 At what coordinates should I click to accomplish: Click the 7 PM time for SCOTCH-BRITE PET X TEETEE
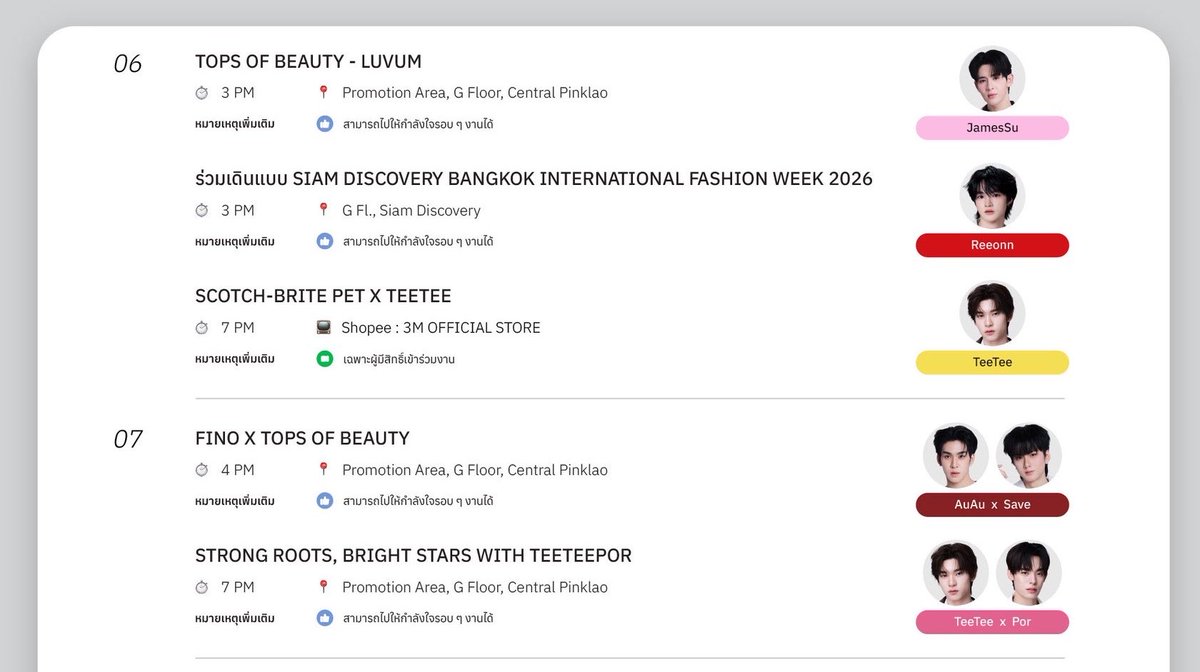click(x=238, y=328)
